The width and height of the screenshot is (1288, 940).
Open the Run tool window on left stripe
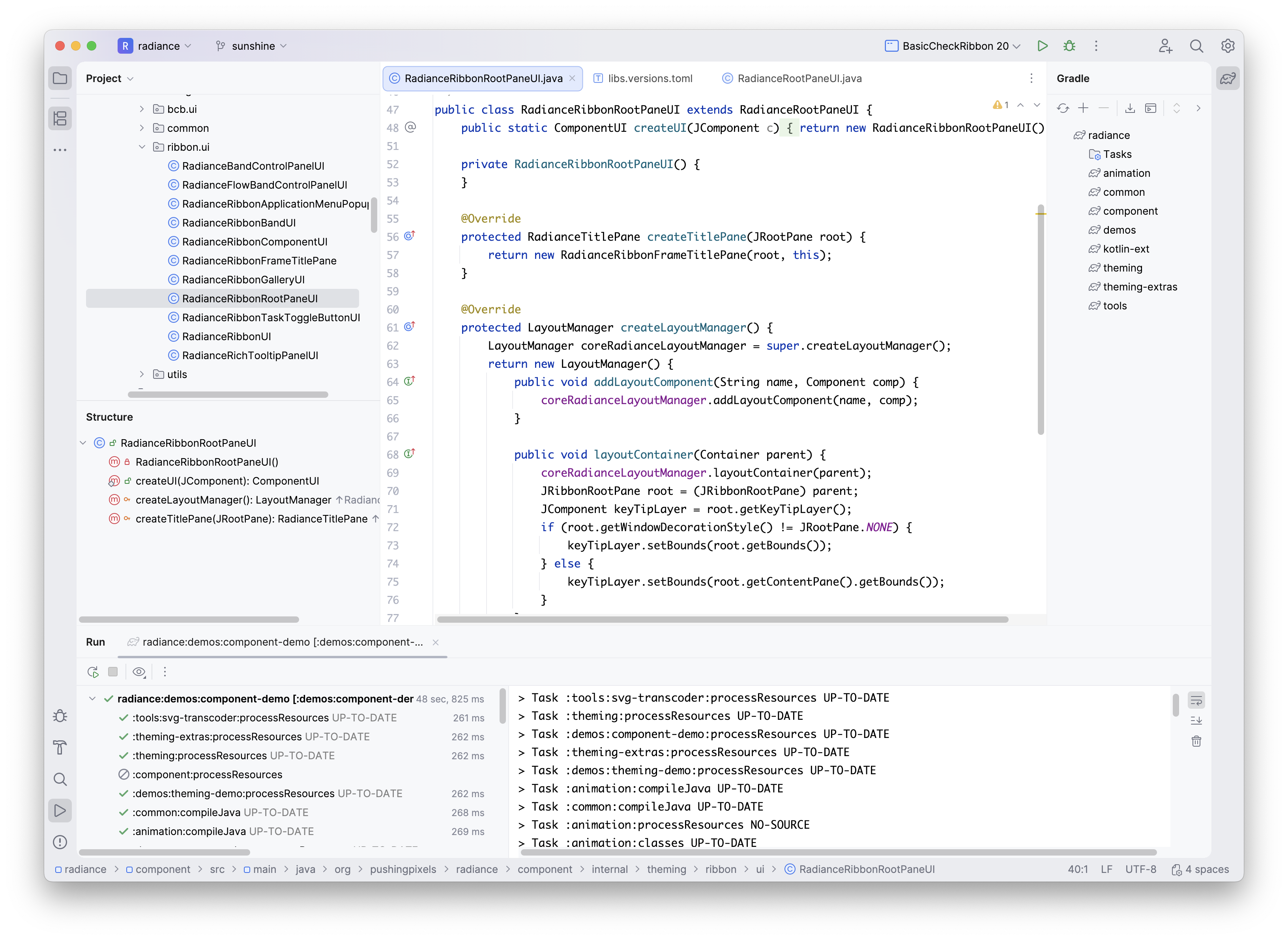pyautogui.click(x=60, y=810)
